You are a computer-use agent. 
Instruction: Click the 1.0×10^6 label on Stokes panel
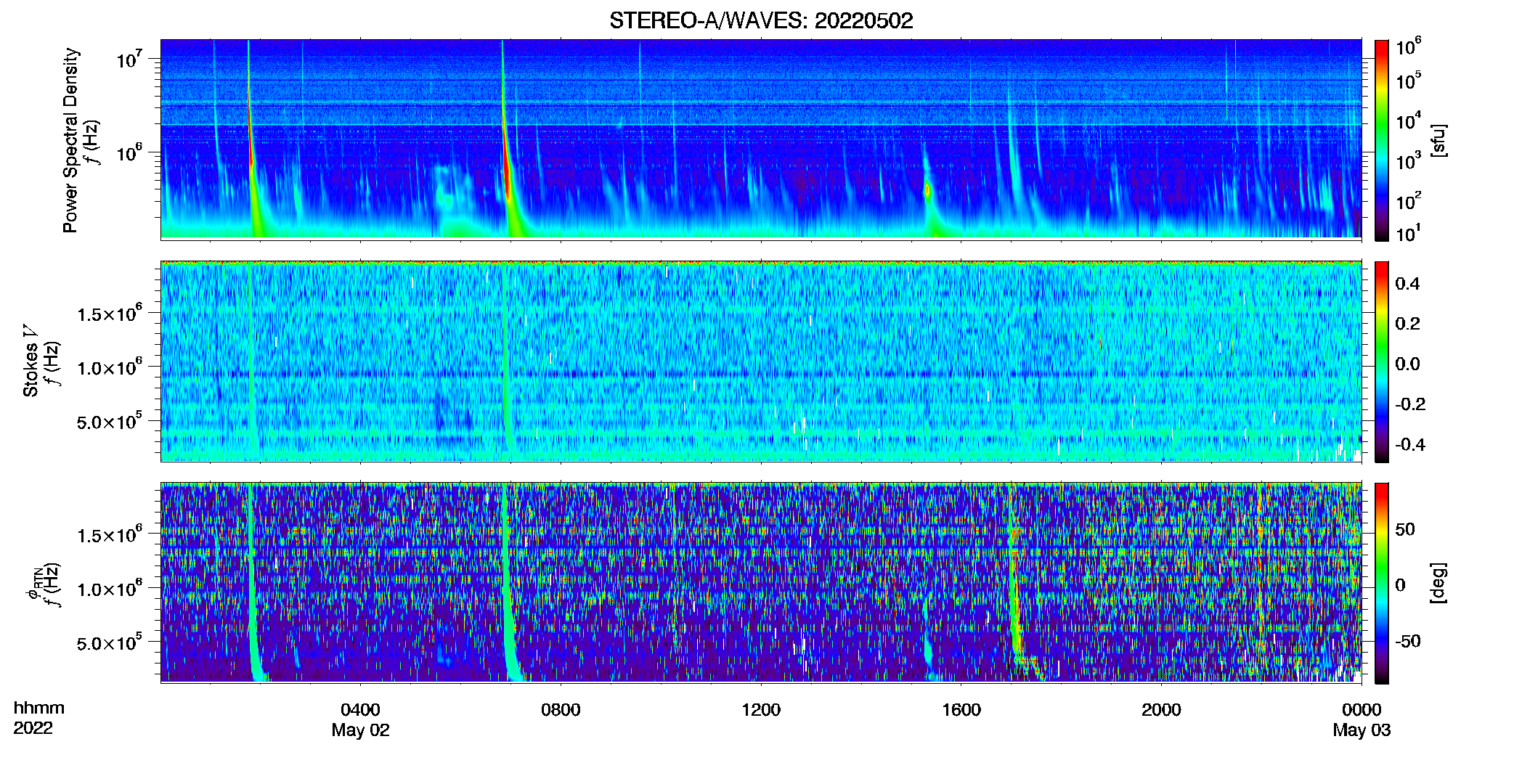(x=109, y=367)
